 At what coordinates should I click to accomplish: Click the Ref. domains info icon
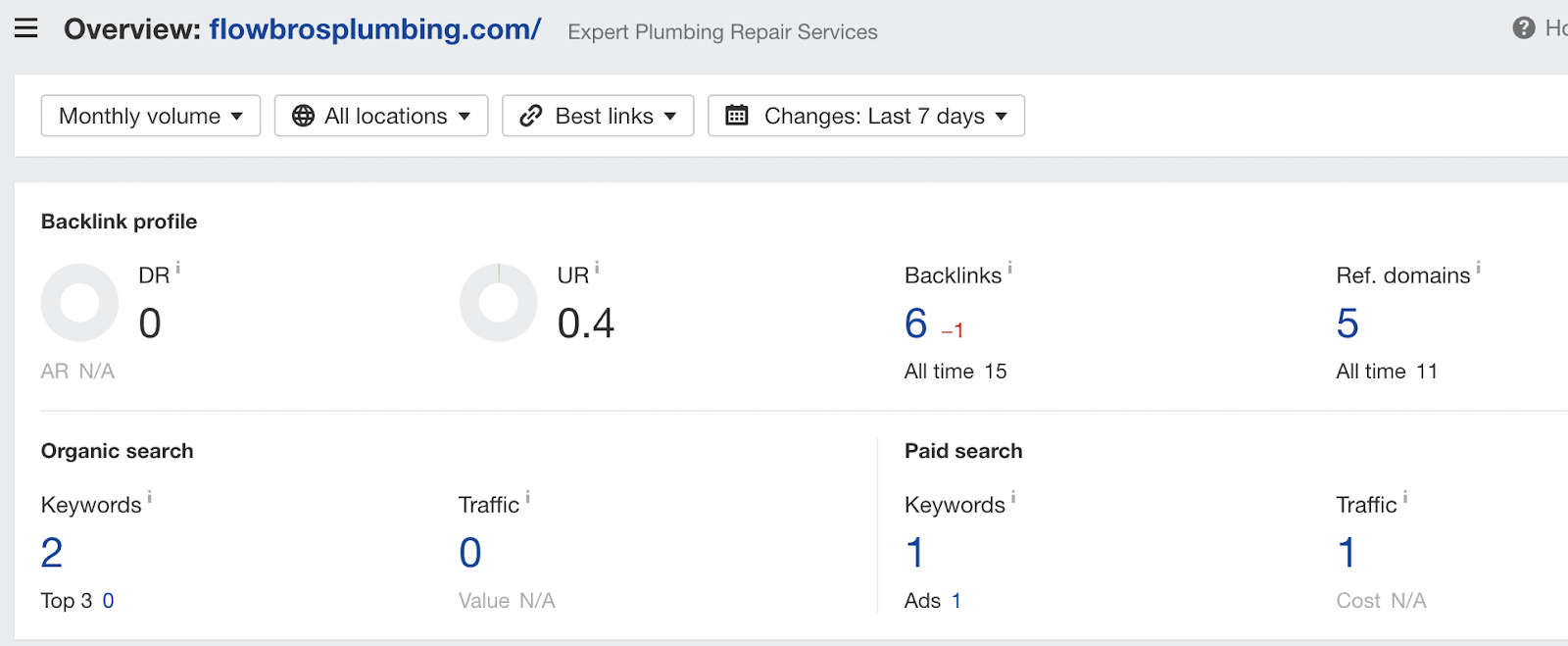click(1479, 268)
